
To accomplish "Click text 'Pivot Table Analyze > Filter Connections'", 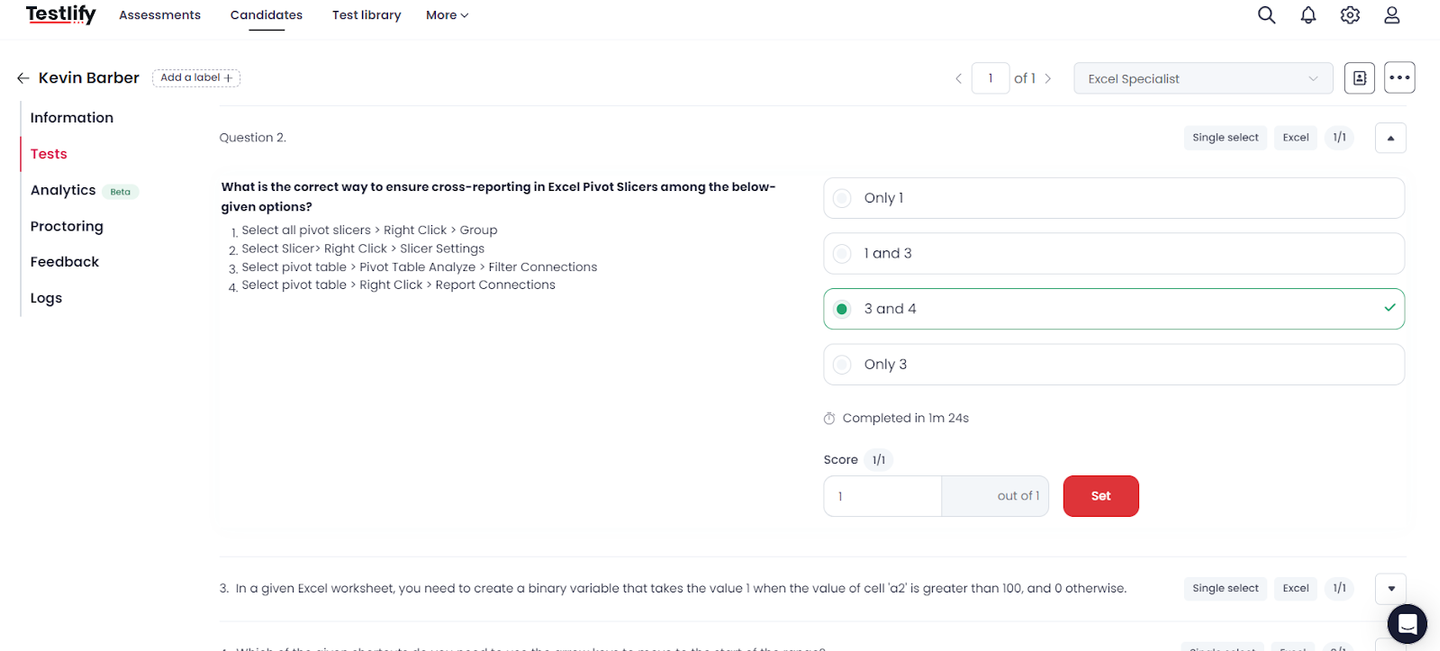I will 478,267.
